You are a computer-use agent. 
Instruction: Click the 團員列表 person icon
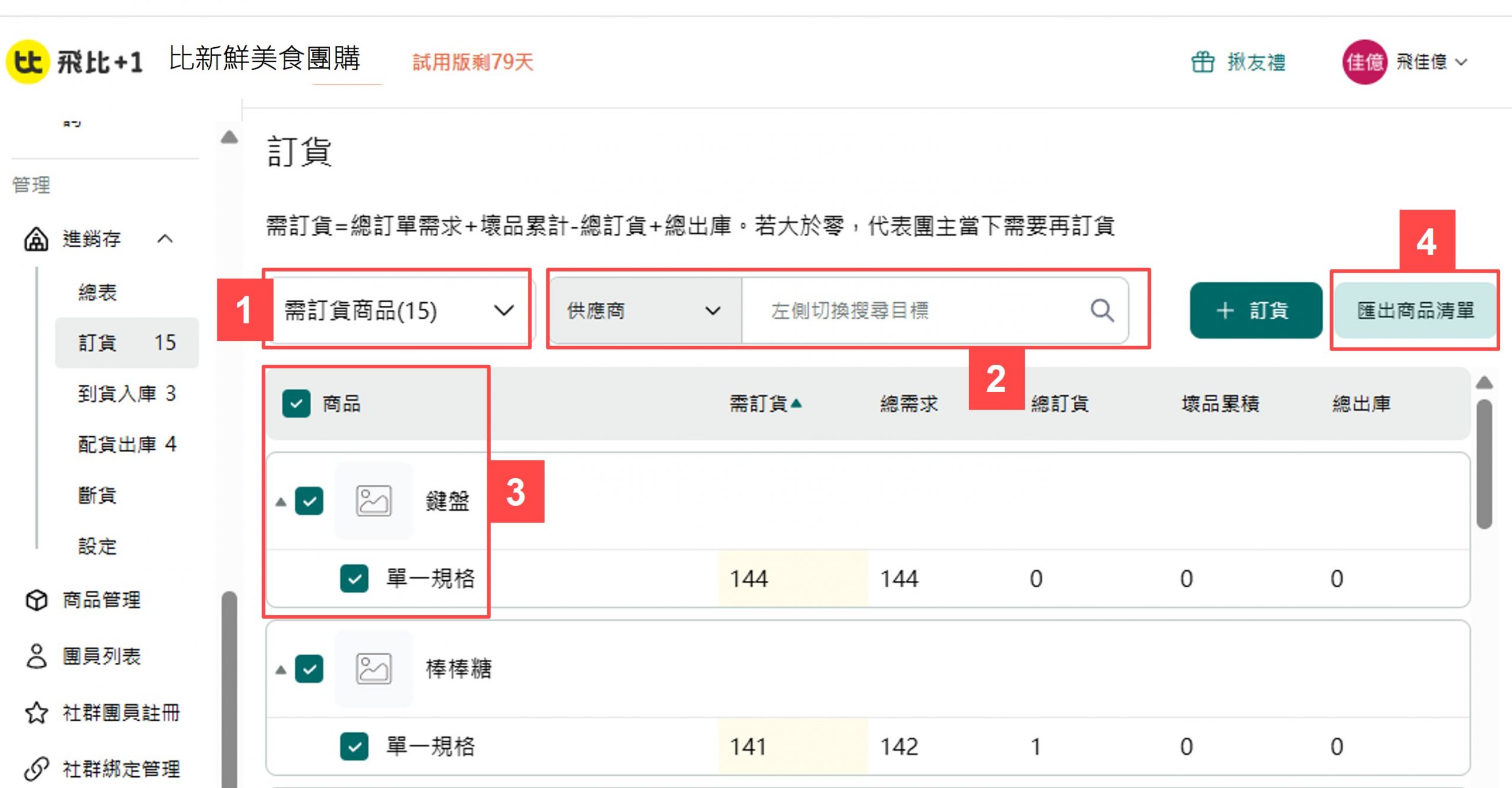36,656
